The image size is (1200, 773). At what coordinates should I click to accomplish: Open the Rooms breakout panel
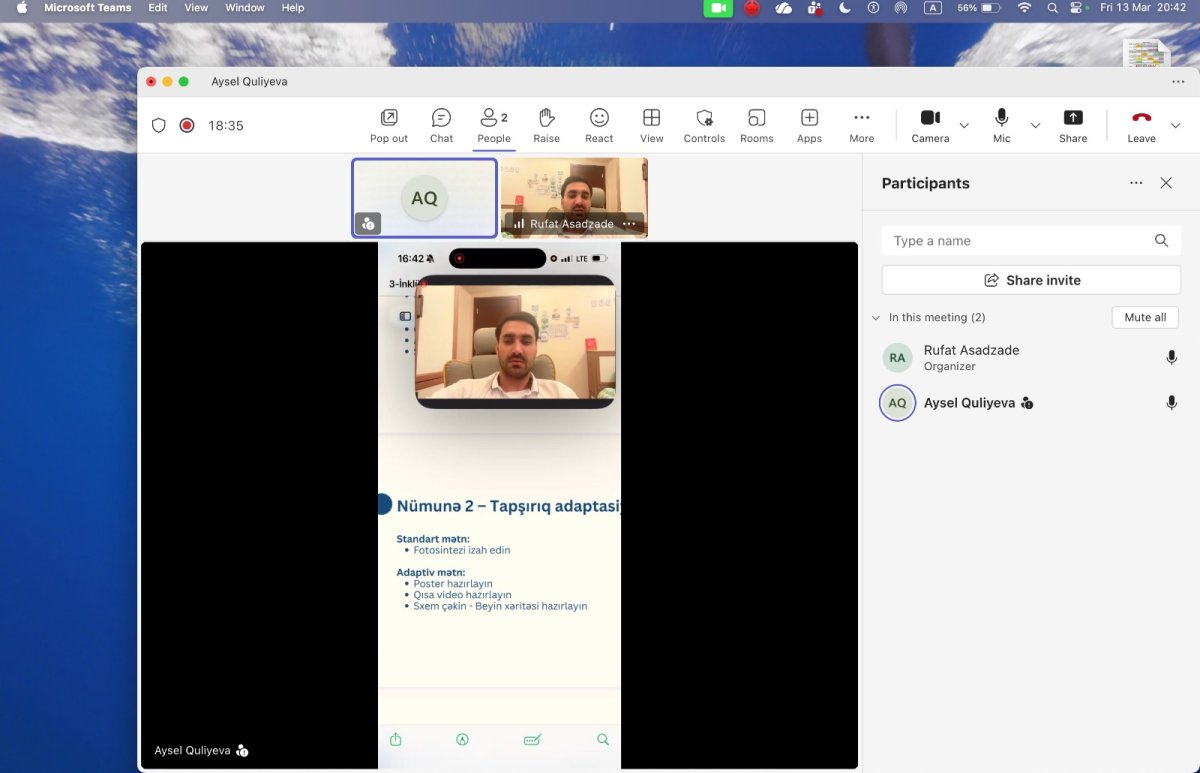tap(757, 126)
